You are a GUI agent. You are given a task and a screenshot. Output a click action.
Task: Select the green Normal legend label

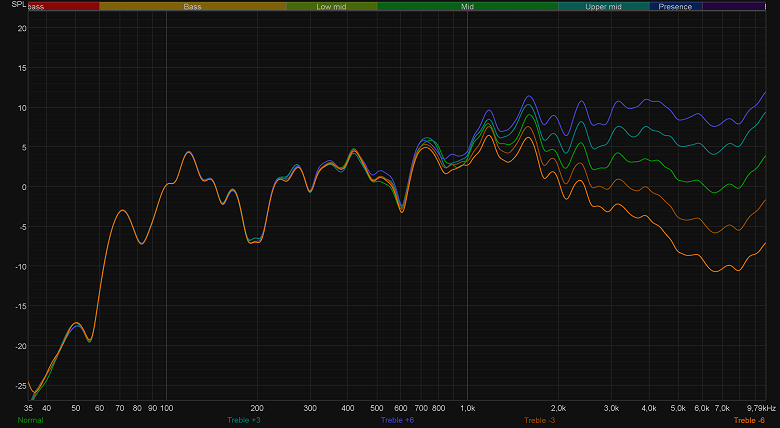coord(30,420)
